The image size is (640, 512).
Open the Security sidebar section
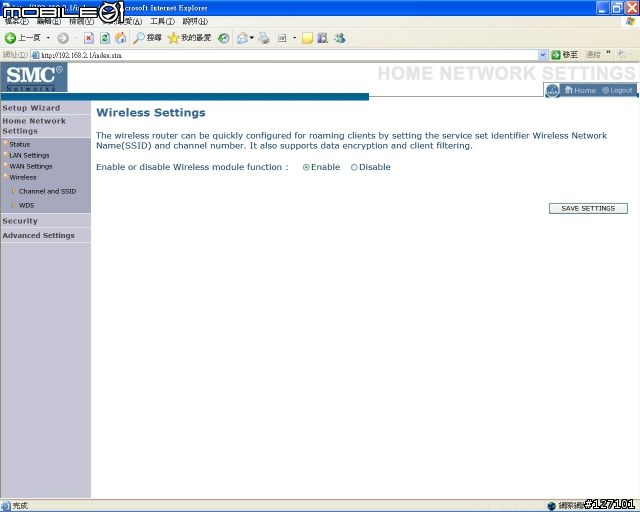coord(20,221)
